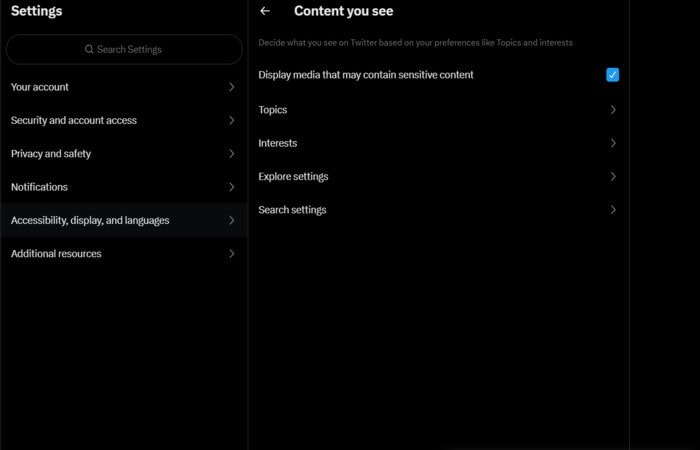
Task: Go back using the left arrow icon
Action: click(265, 11)
